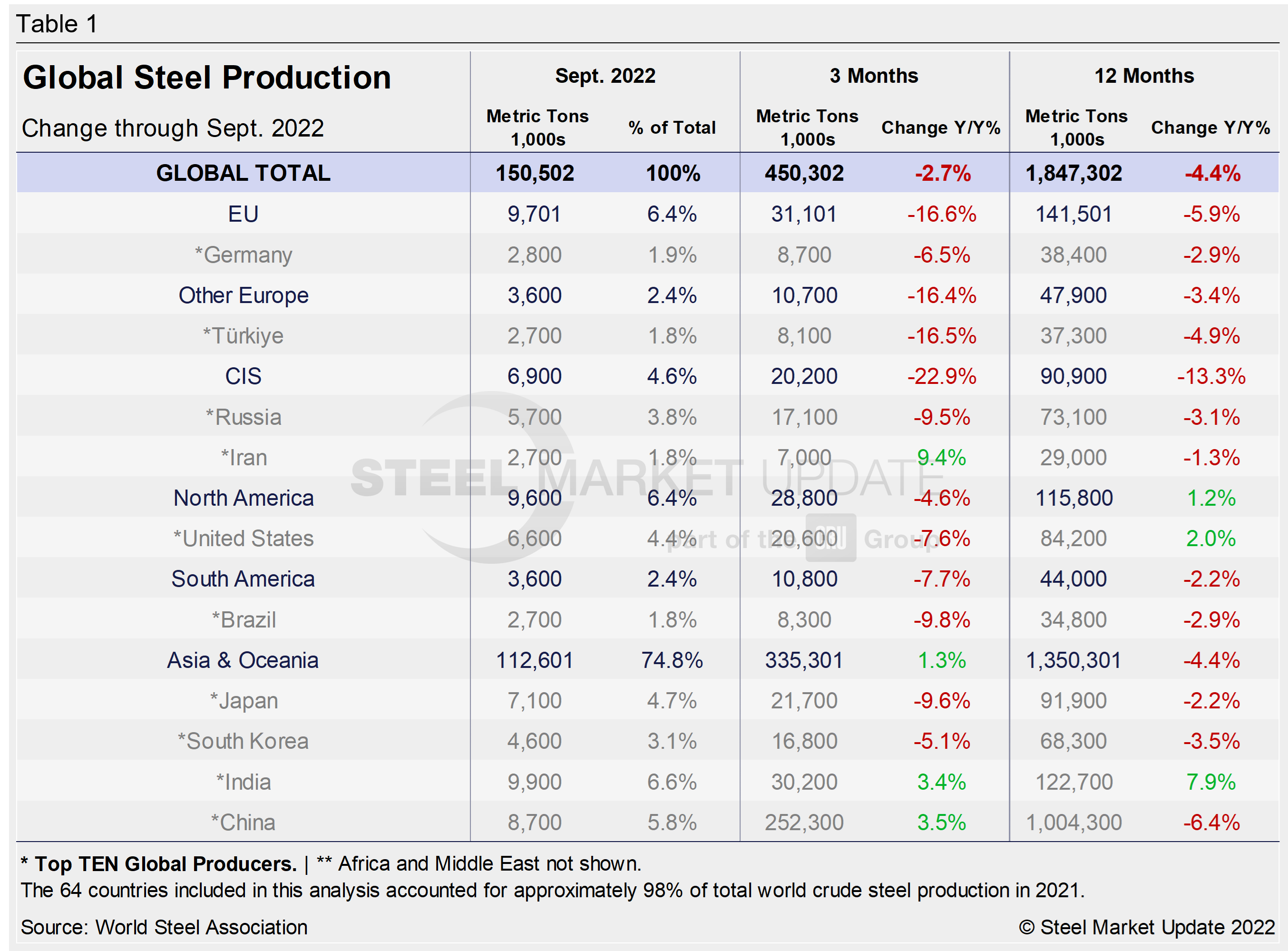This screenshot has height=951, width=1288.
Task: Click the *India green 7.9% figure
Action: tap(1211, 781)
